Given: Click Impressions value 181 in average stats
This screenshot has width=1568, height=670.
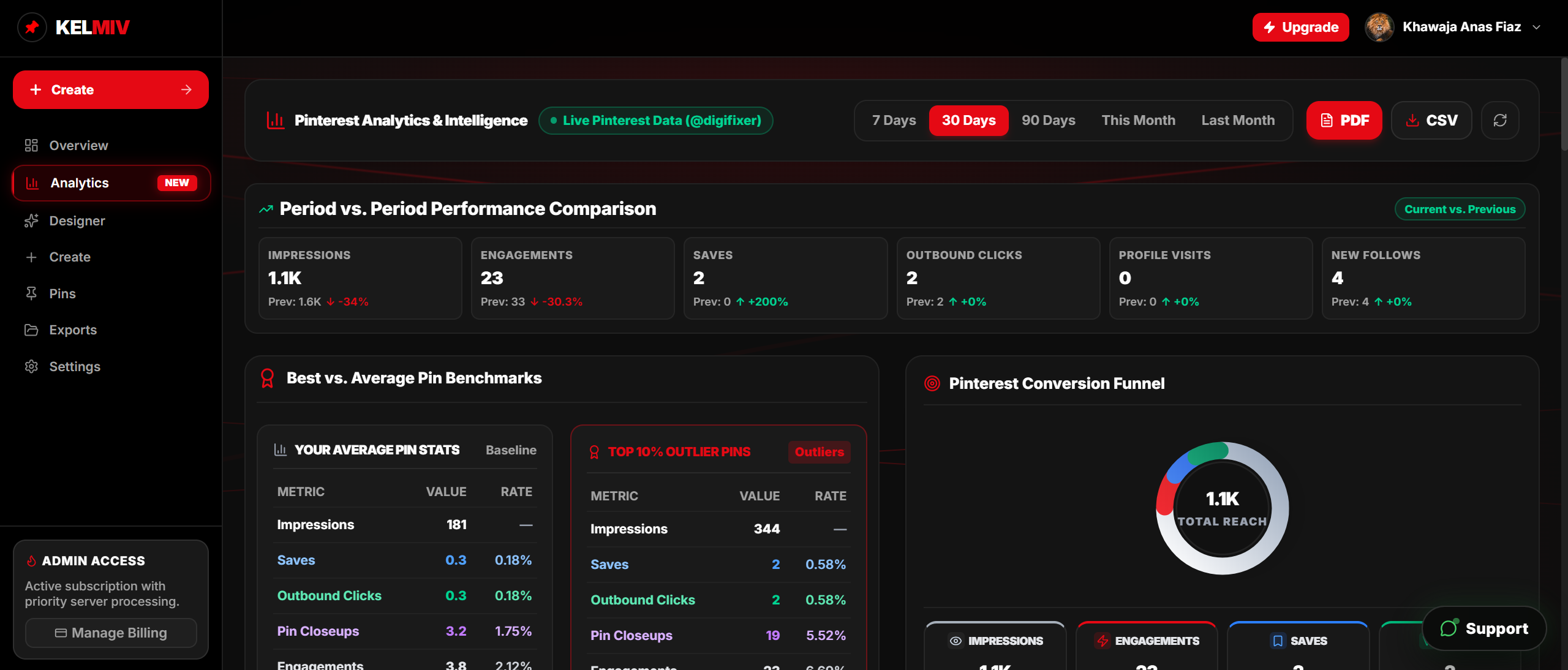Looking at the screenshot, I should coord(456,525).
